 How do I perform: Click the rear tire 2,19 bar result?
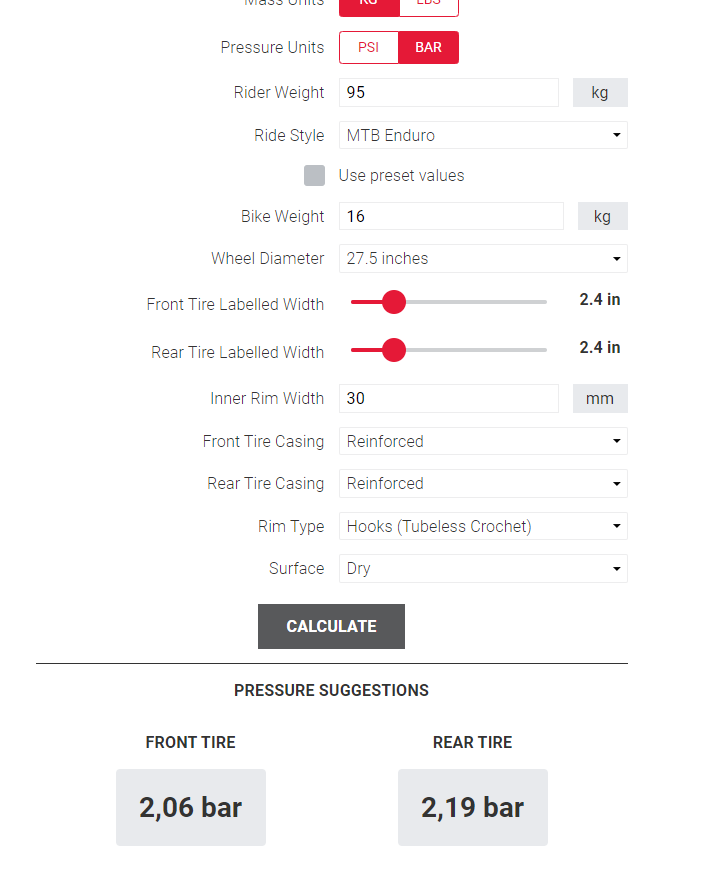pos(472,808)
